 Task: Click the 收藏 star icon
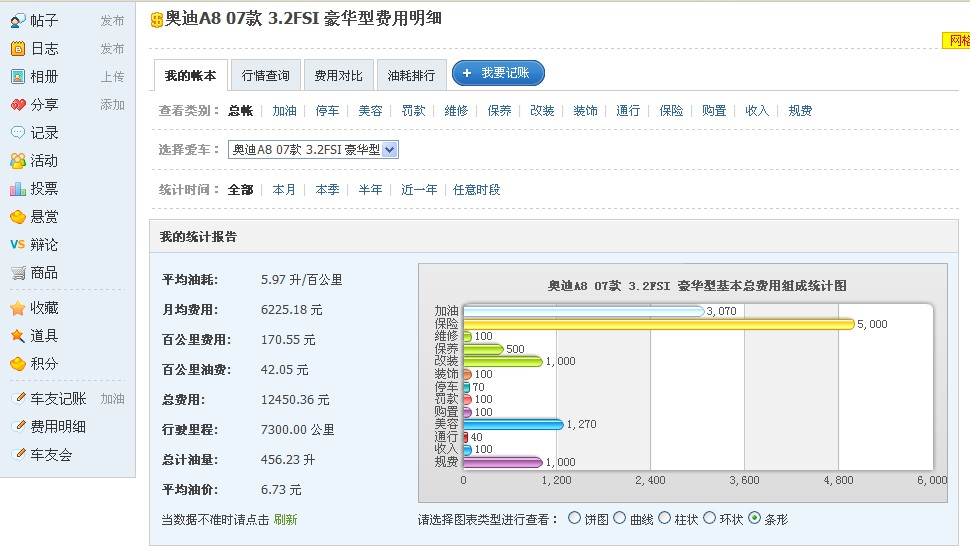18,307
